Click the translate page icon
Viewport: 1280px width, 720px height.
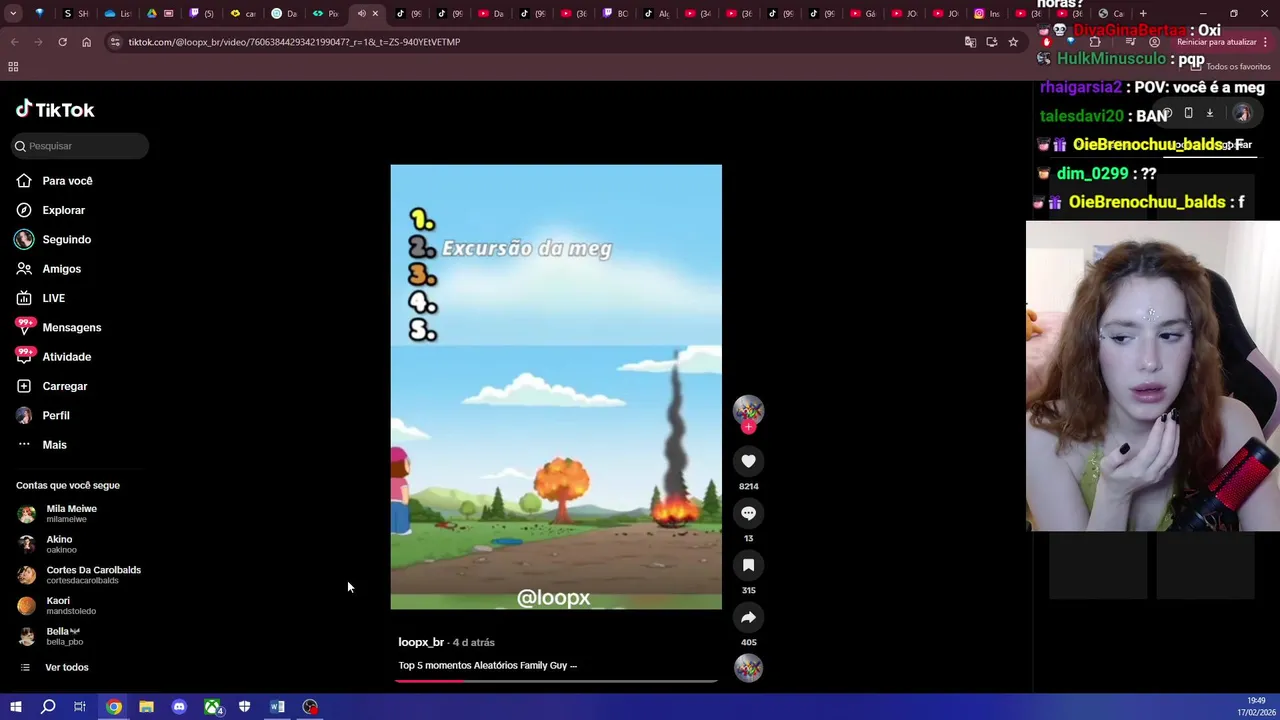pyautogui.click(x=970, y=42)
